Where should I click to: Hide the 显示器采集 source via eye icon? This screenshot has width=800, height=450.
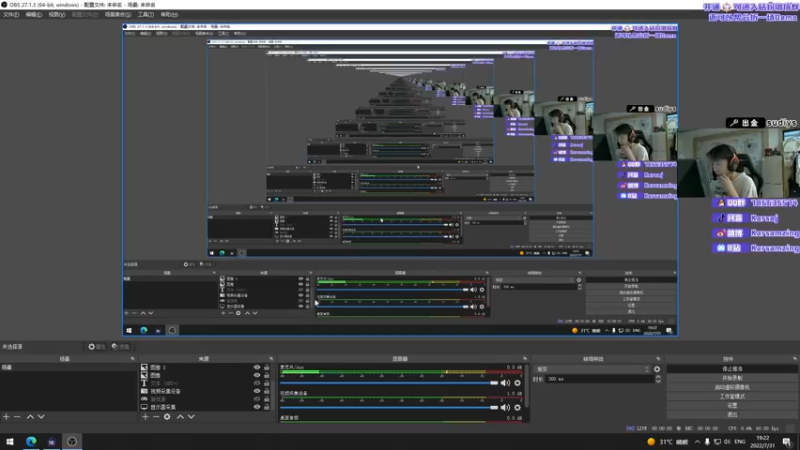click(x=257, y=407)
